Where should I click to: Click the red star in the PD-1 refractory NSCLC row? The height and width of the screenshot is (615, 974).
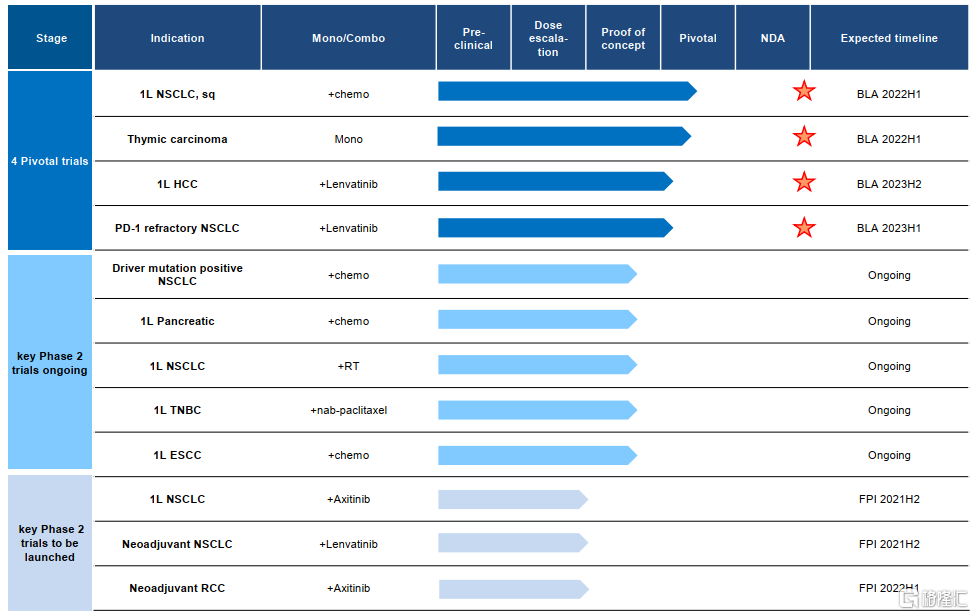point(804,228)
